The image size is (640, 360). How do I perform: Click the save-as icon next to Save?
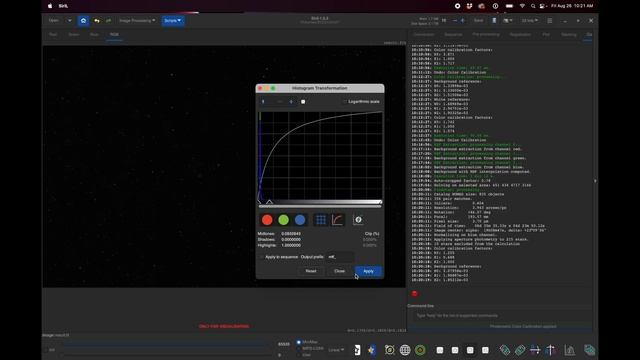[494, 20]
